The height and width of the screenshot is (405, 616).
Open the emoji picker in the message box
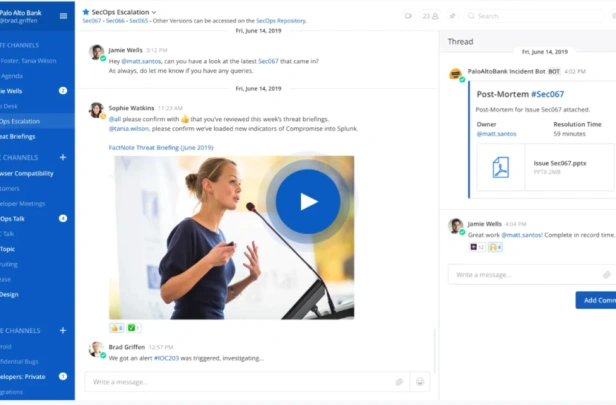click(x=420, y=382)
